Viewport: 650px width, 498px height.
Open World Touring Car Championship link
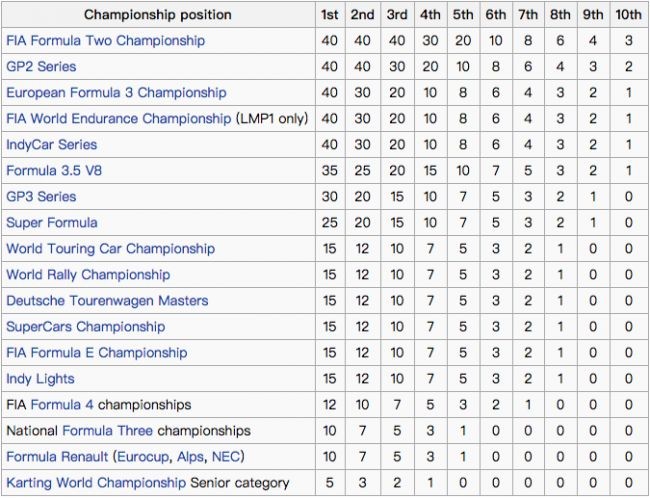point(110,249)
